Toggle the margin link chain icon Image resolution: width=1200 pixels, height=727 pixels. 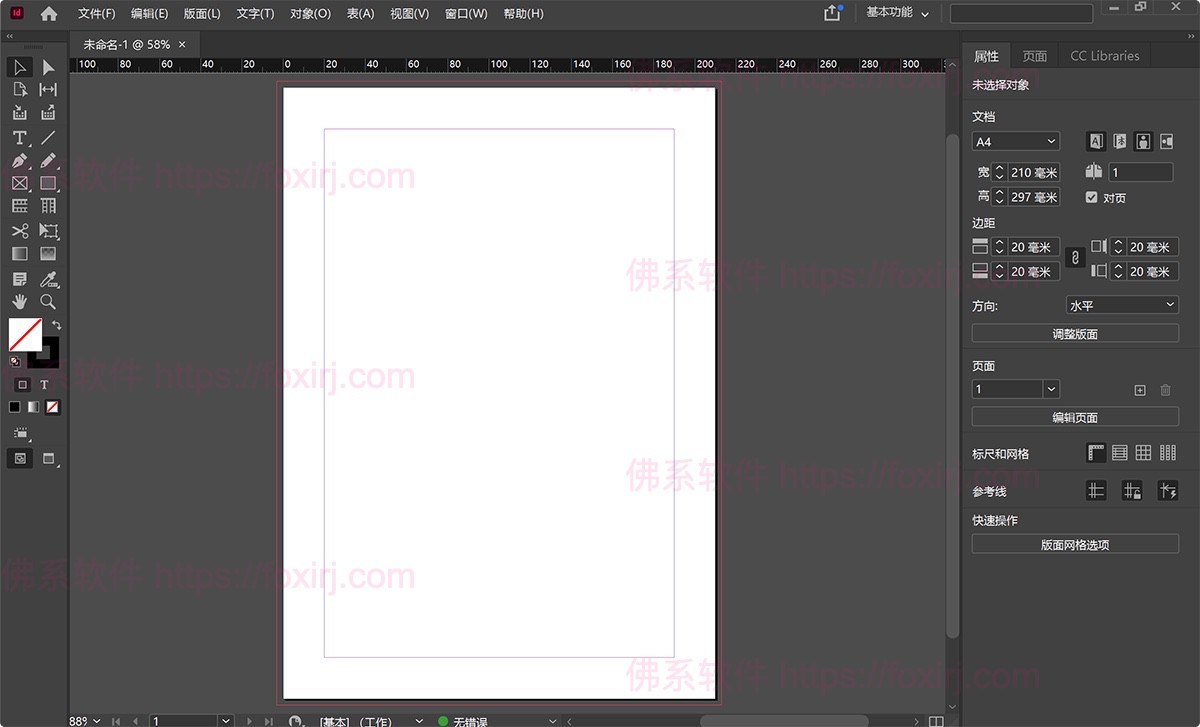click(1075, 257)
